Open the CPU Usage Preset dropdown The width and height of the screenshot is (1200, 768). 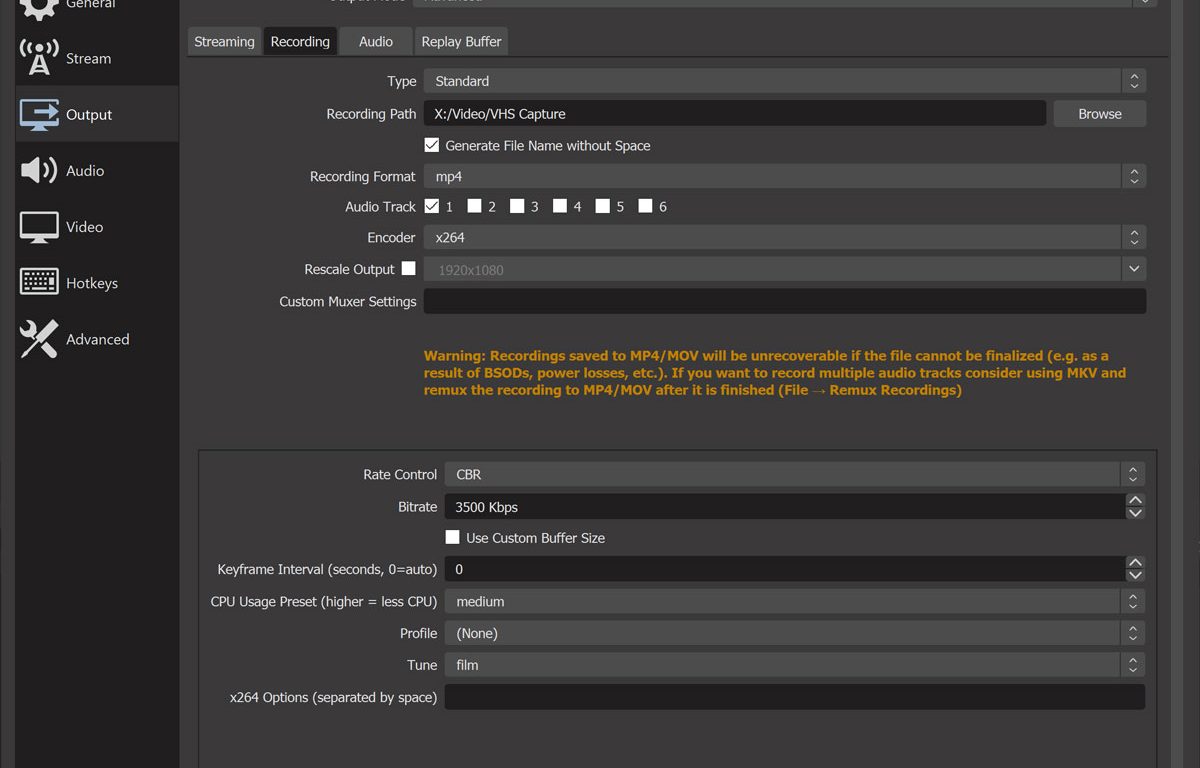point(794,601)
